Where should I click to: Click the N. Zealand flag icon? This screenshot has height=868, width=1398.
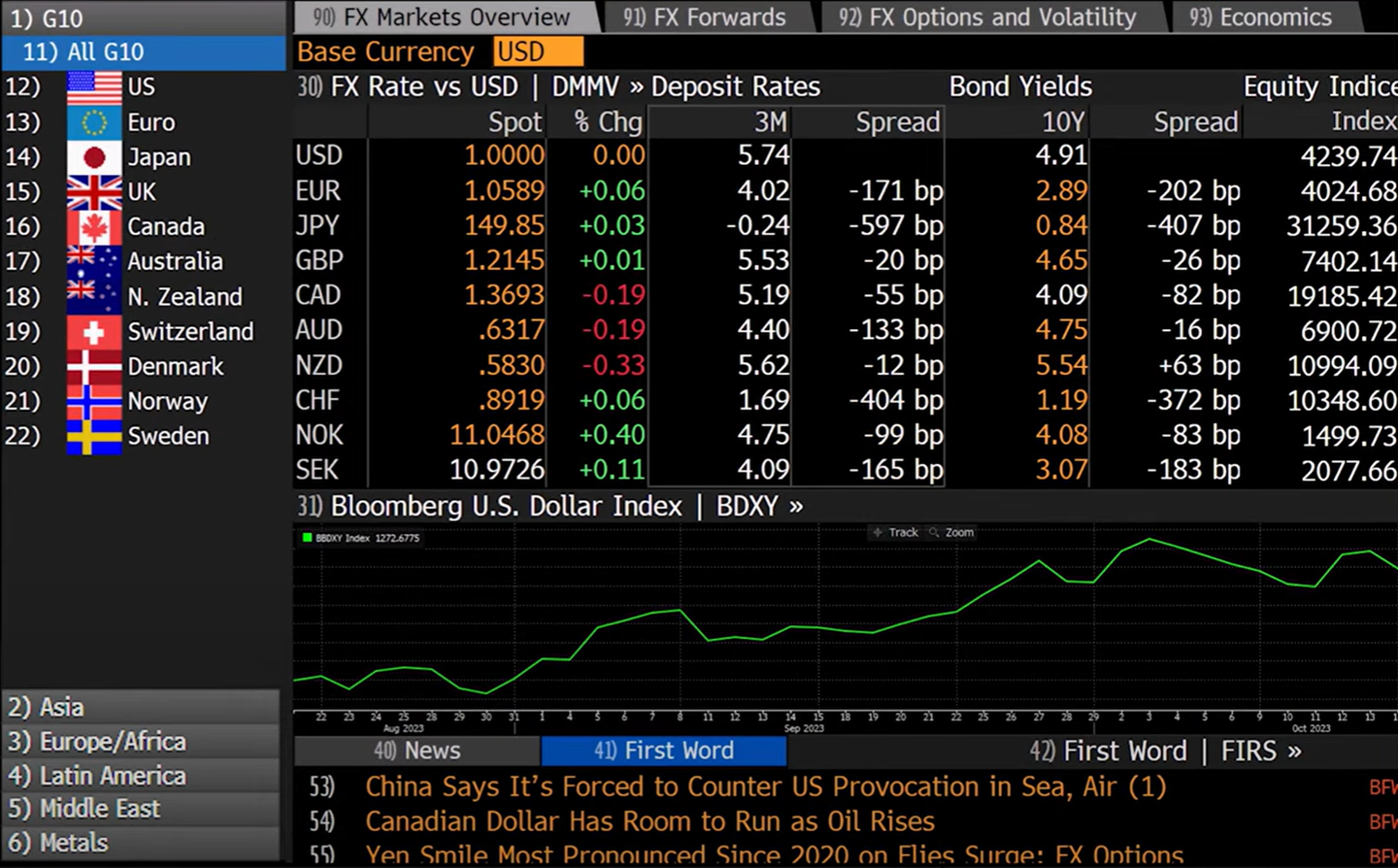(x=94, y=296)
